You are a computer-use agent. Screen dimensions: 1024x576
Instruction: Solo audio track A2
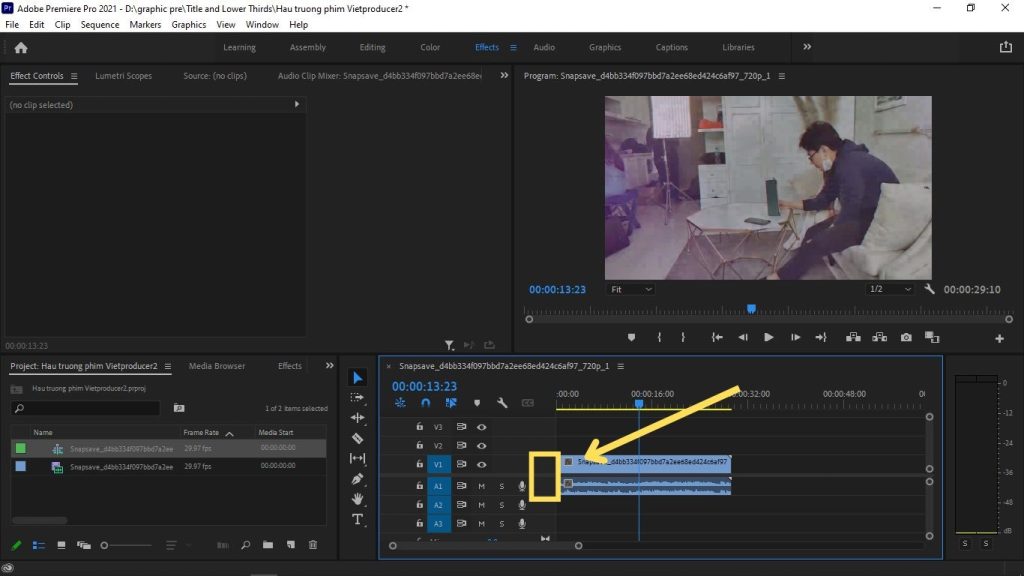click(501, 505)
